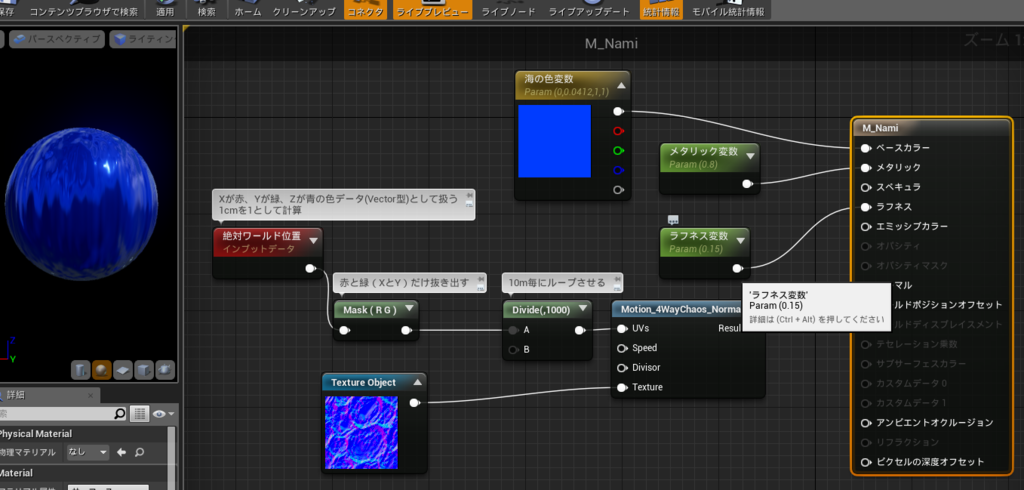Click コンテンツブラウザで検索 in the toolbar
The image size is (1024, 490).
point(84,9)
